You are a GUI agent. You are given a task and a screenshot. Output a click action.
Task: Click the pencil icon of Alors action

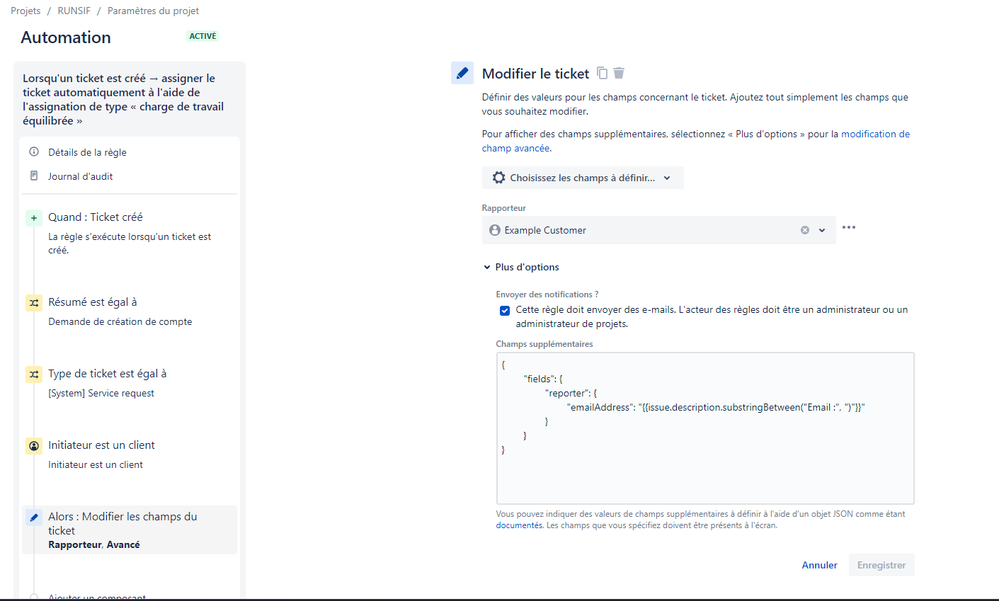(34, 517)
